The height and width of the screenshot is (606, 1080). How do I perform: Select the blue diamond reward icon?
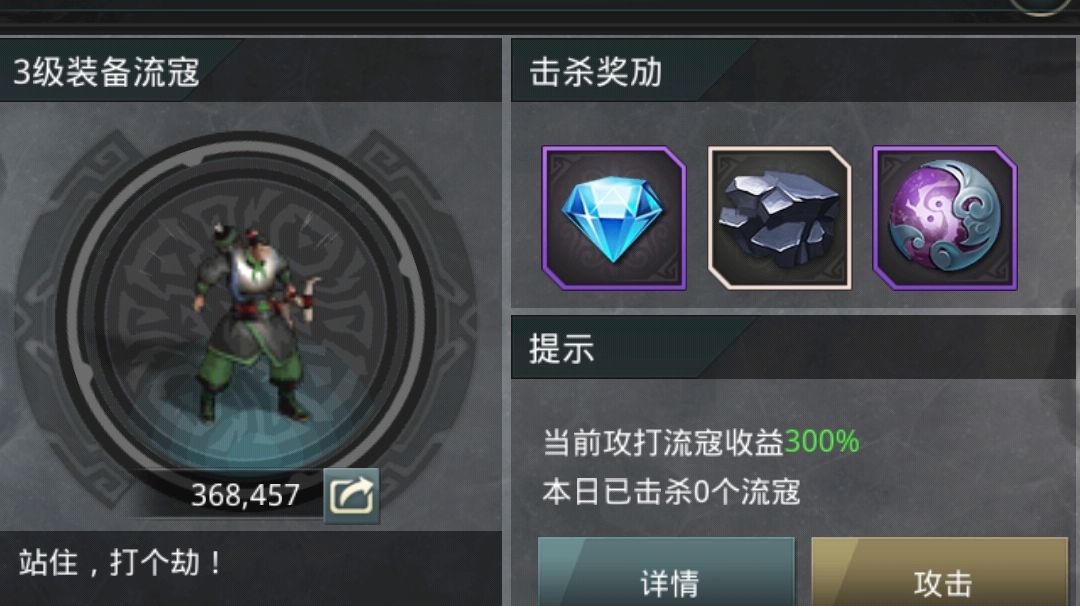(x=614, y=218)
